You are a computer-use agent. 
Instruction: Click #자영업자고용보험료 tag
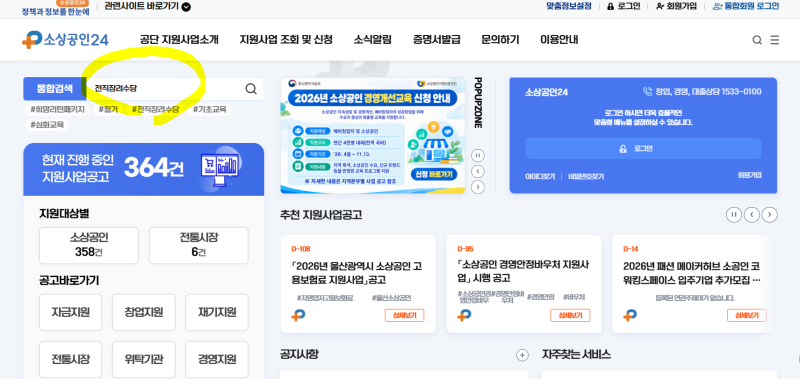coord(325,298)
